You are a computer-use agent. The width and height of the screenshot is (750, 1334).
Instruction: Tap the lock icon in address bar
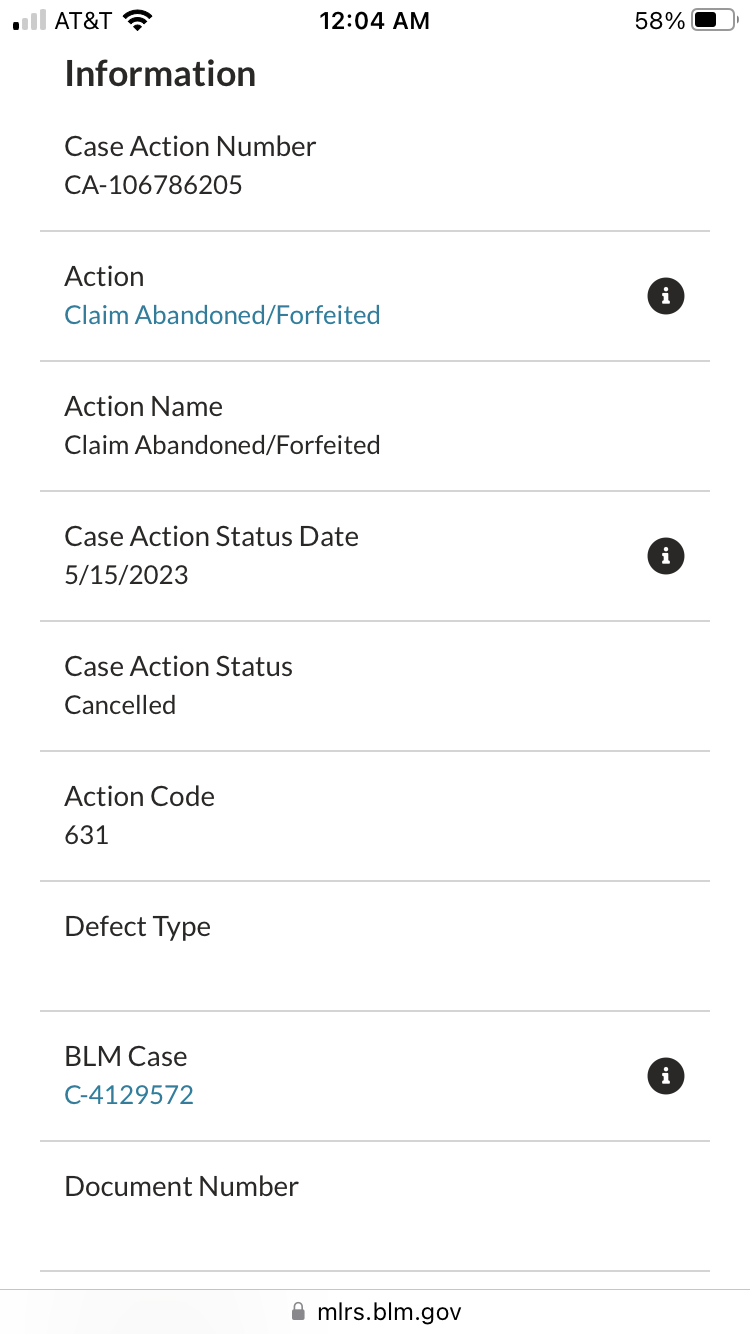point(297,1311)
